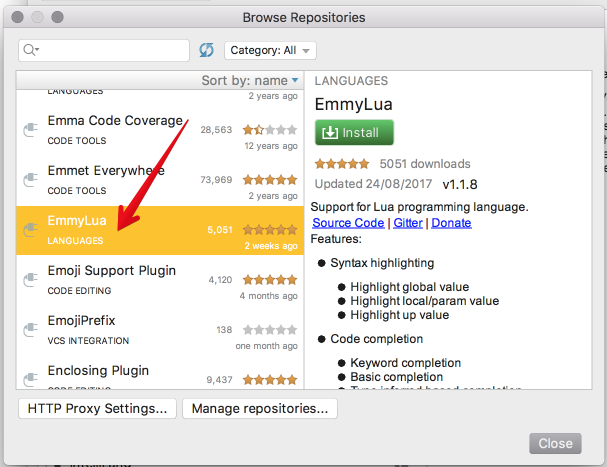Select Emmet Everywhere plugin row

pyautogui.click(x=160, y=181)
